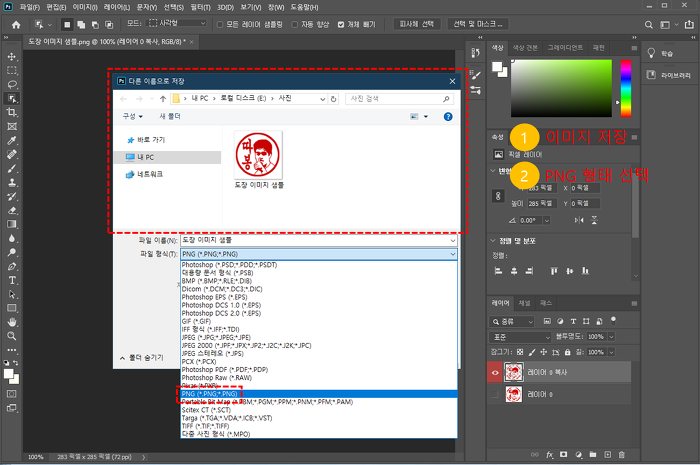The width and height of the screenshot is (700, 465).
Task: Click the layer mask icon in Layers panel
Action: click(x=563, y=455)
